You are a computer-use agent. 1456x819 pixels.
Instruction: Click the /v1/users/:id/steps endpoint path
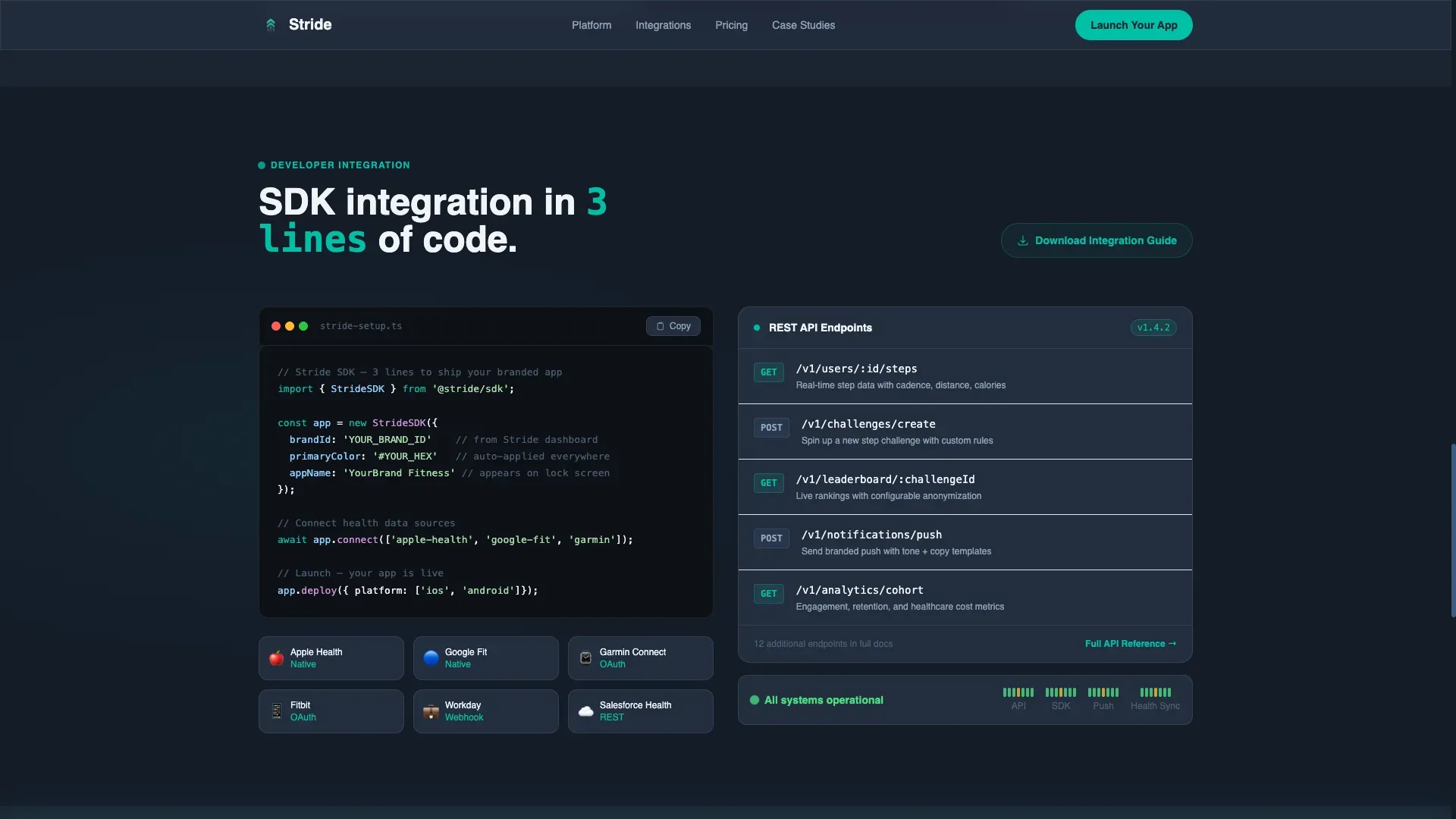[857, 369]
